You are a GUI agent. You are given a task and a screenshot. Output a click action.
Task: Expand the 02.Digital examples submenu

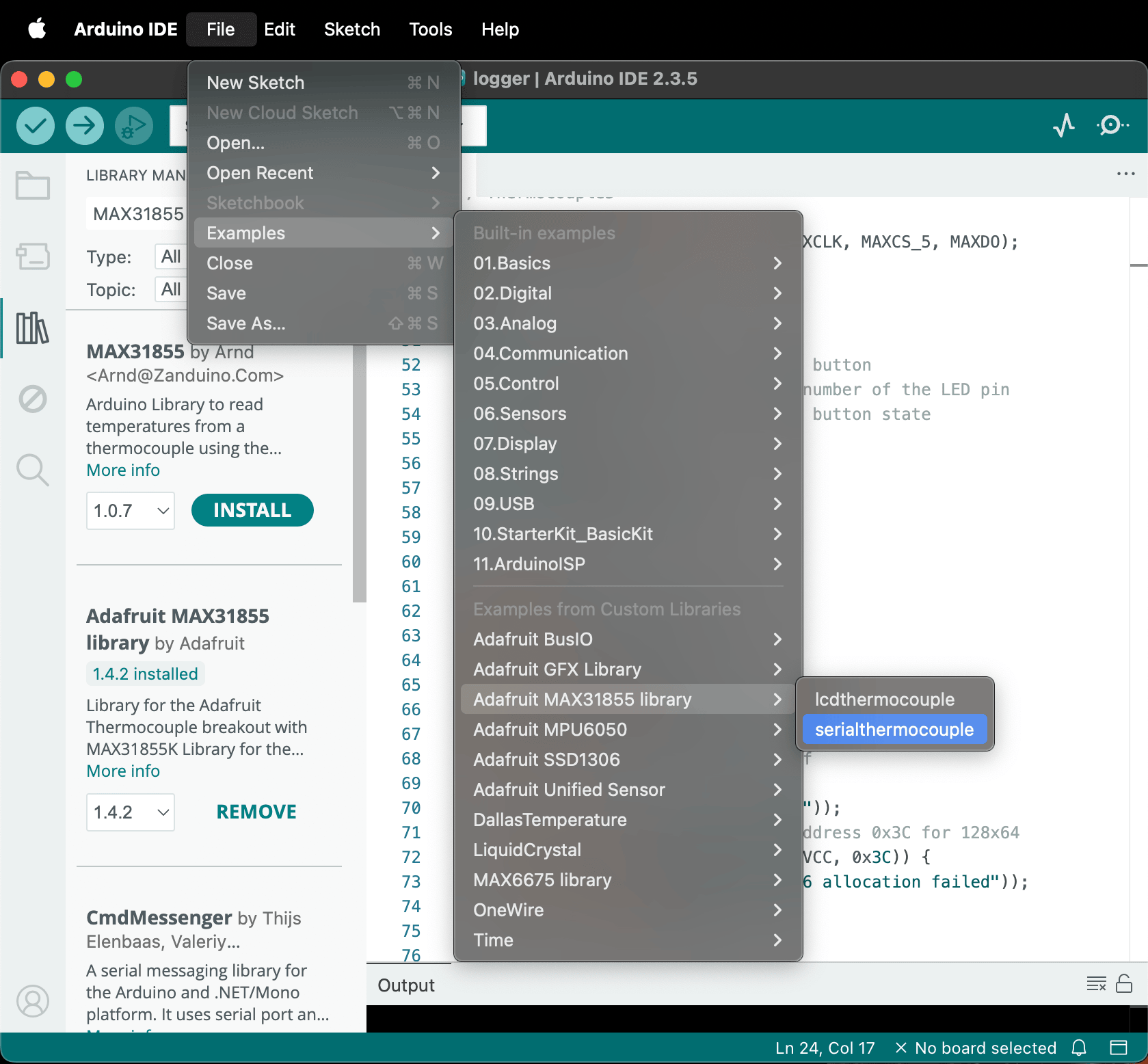coord(628,293)
